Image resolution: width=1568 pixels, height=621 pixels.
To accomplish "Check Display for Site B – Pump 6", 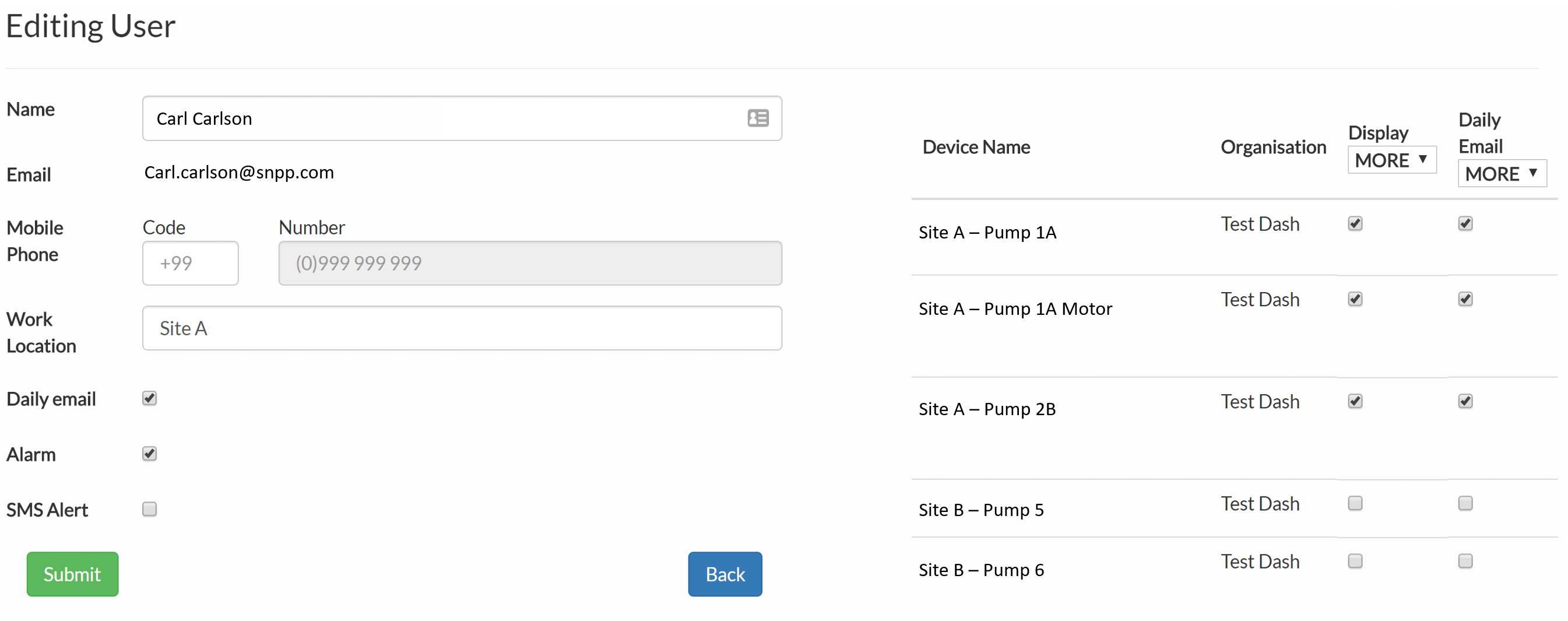I will pyautogui.click(x=1355, y=561).
